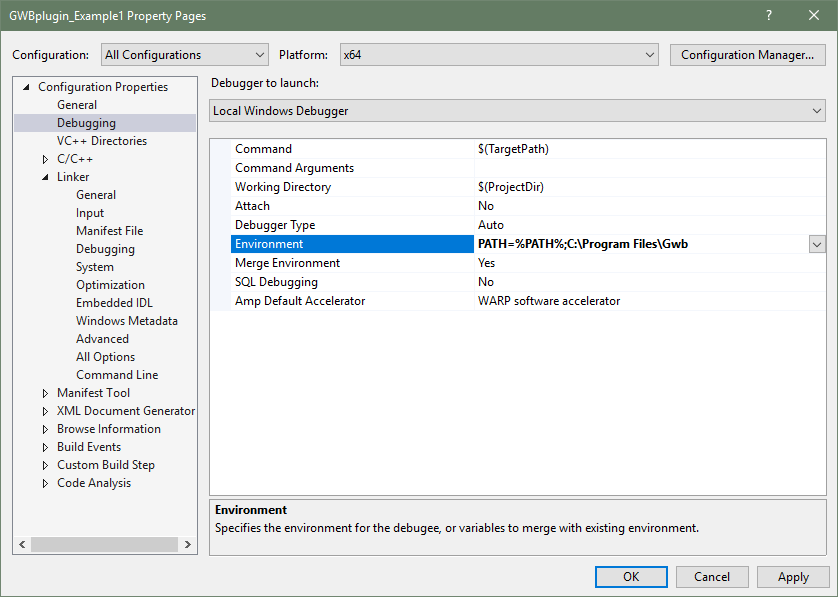
Task: Open the Platform x64 dropdown
Action: click(499, 55)
